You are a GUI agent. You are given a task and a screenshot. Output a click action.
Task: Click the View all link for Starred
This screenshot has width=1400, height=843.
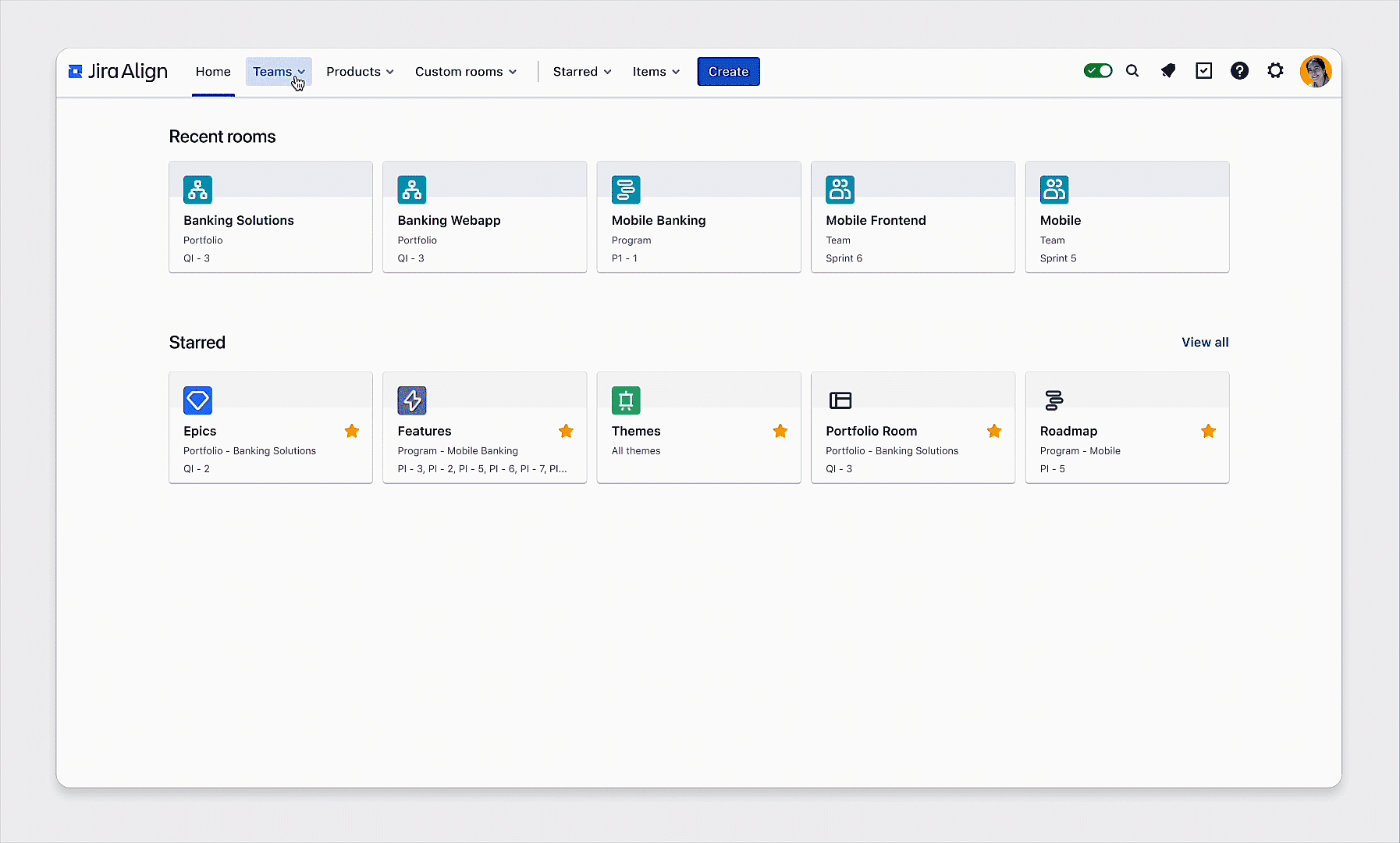tap(1205, 342)
